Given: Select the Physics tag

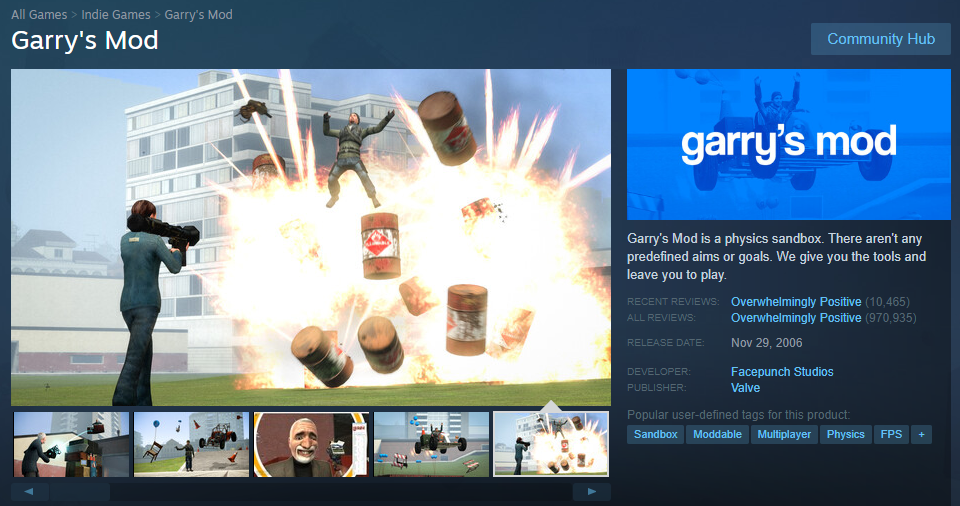Looking at the screenshot, I should (x=846, y=434).
